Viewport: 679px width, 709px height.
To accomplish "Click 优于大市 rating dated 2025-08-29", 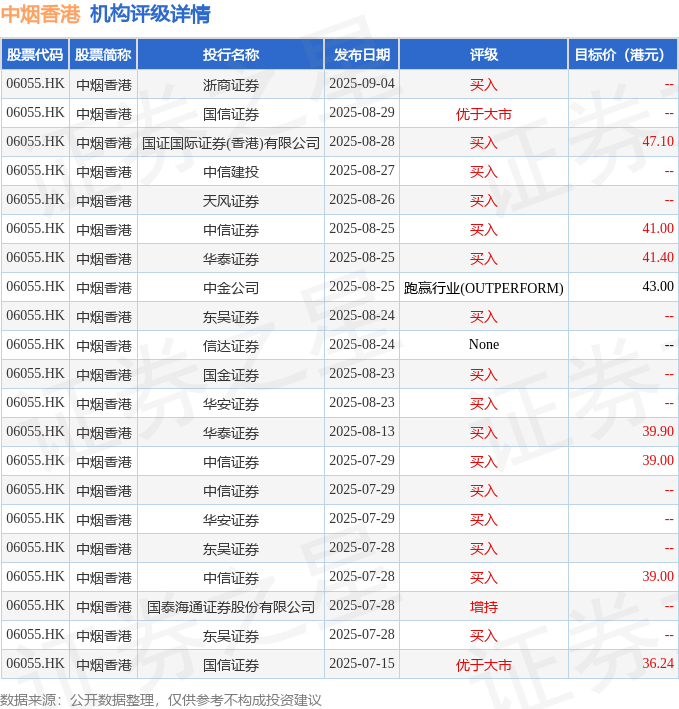I will 483,113.
